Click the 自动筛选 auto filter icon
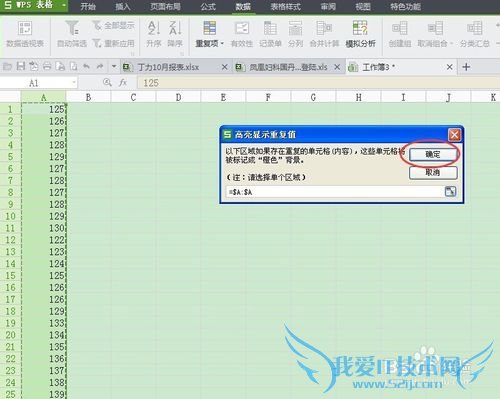The width and height of the screenshot is (500, 399). click(72, 28)
